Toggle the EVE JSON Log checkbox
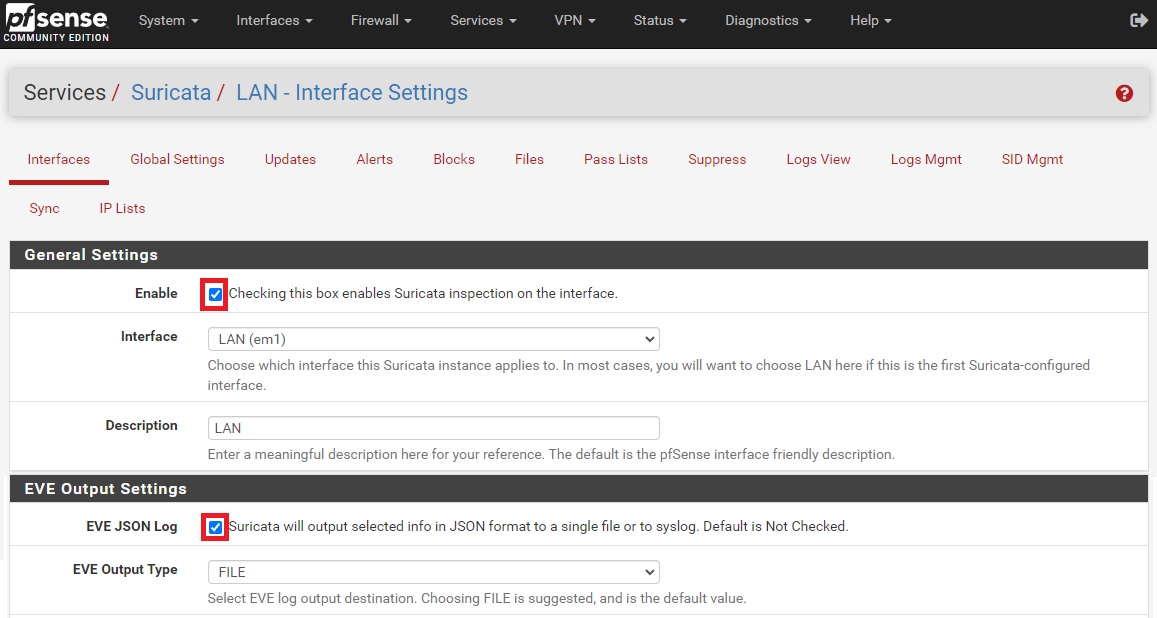1157x618 pixels. [215, 527]
